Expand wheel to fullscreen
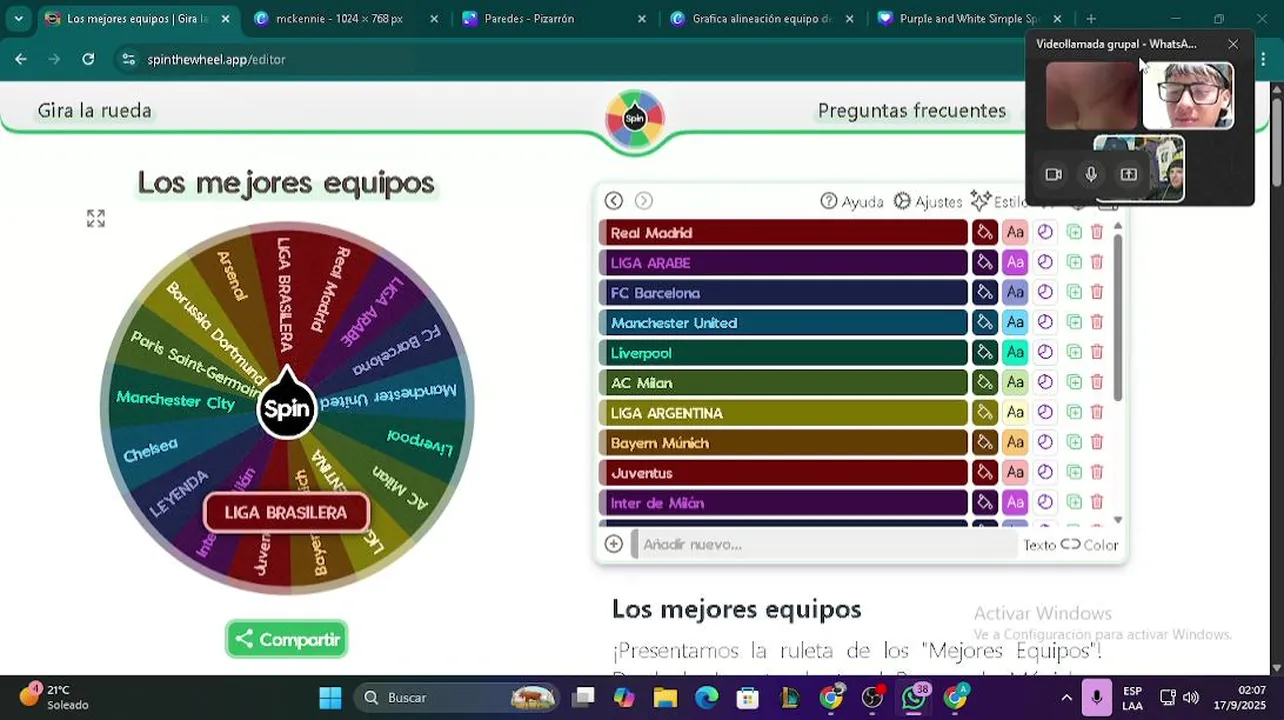Screen dimensions: 1284x720 [96, 218]
